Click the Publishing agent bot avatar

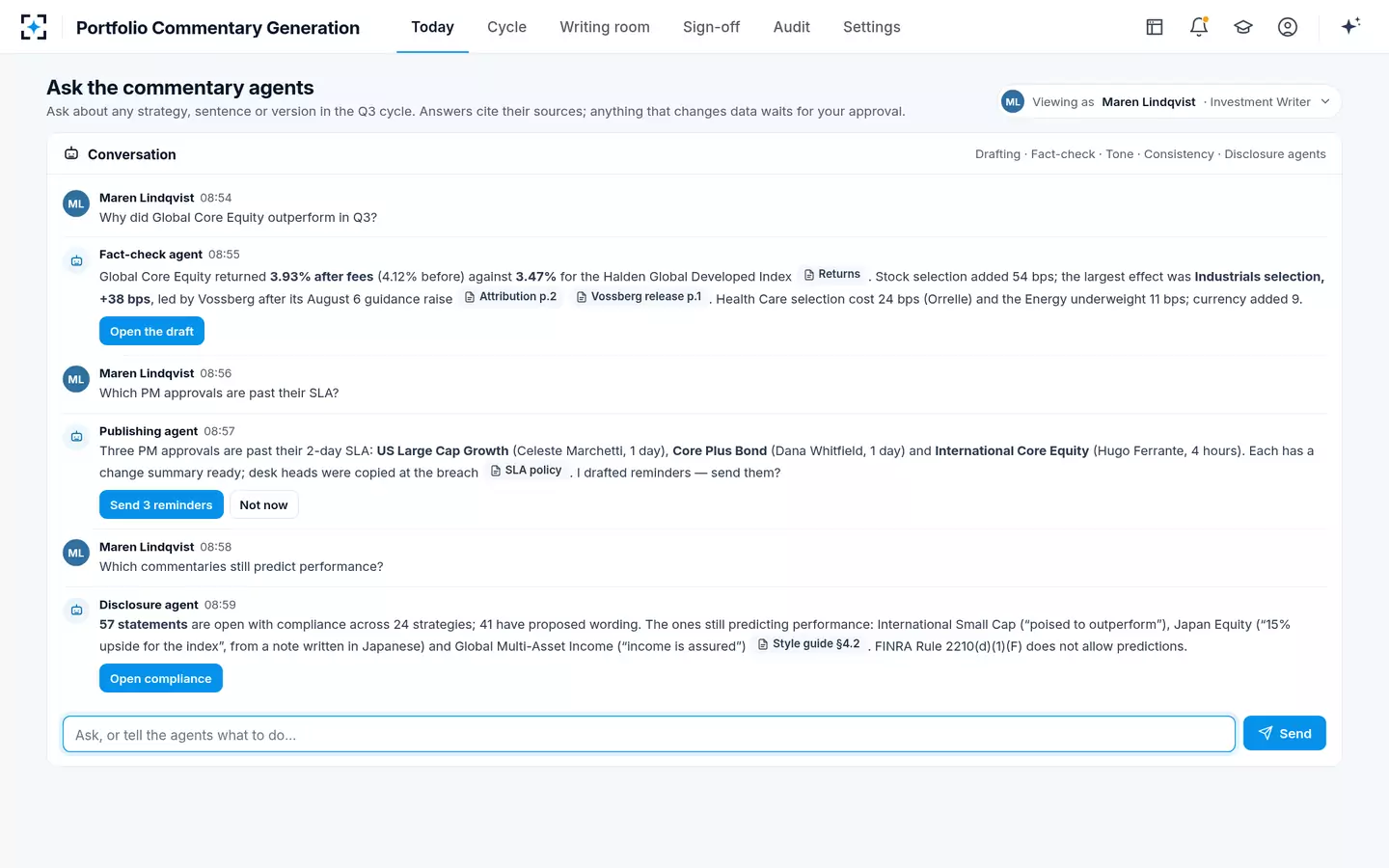tap(76, 438)
